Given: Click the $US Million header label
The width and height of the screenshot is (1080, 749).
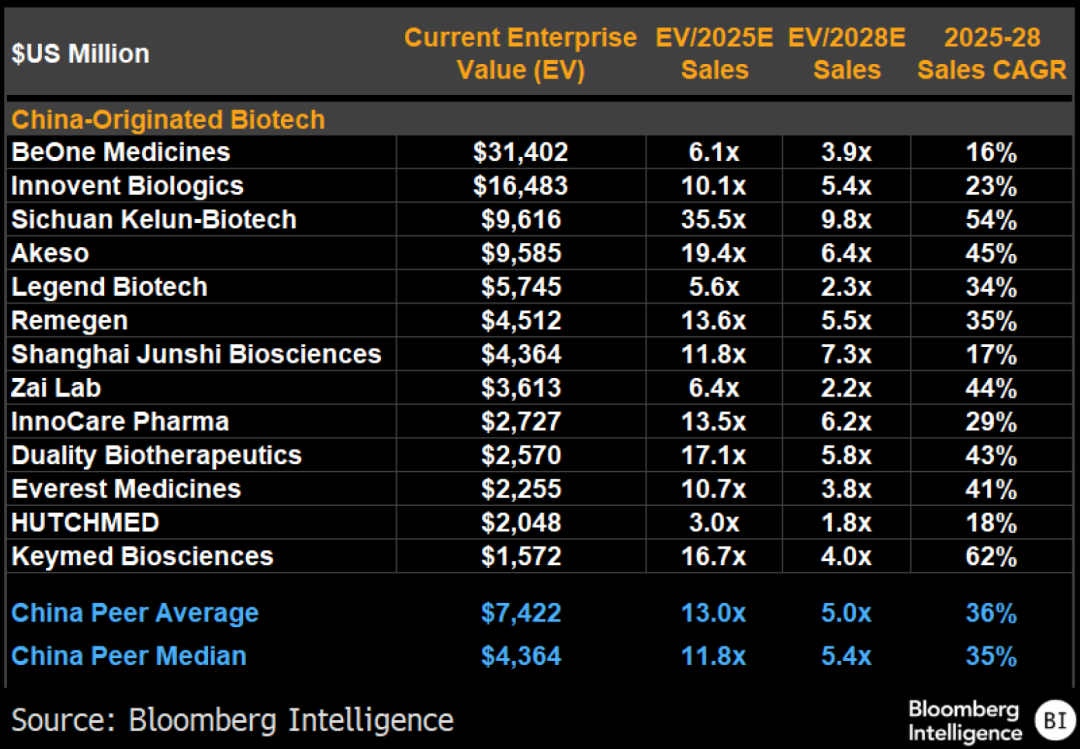Looking at the screenshot, I should pyautogui.click(x=80, y=54).
